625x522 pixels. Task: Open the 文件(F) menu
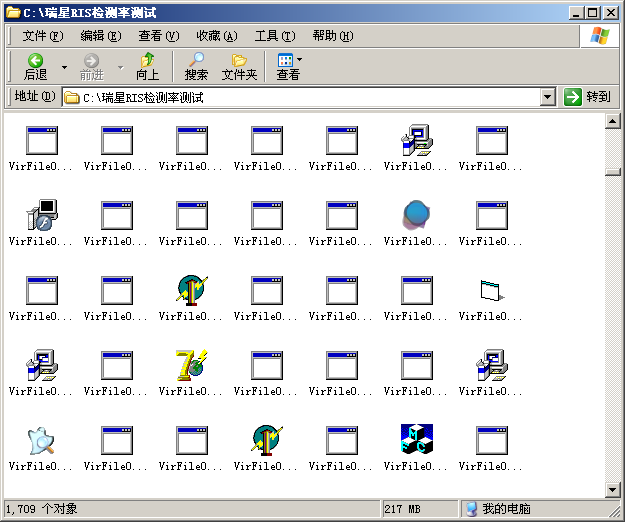43,36
